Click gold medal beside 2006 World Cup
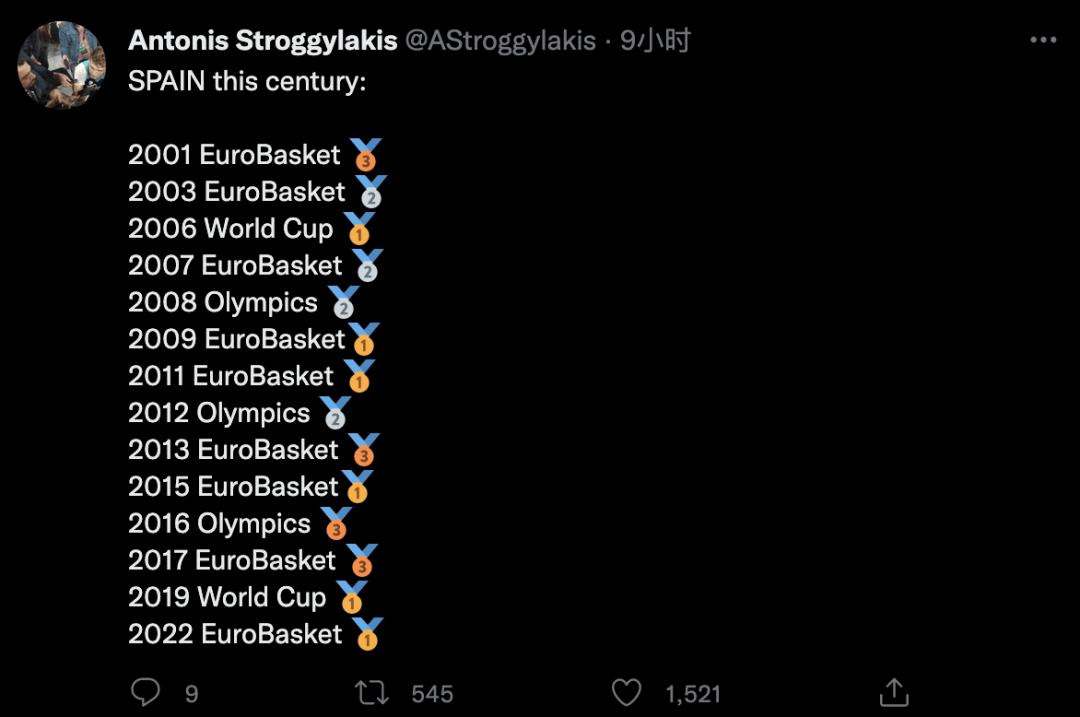Image resolution: width=1080 pixels, height=717 pixels. click(x=358, y=229)
